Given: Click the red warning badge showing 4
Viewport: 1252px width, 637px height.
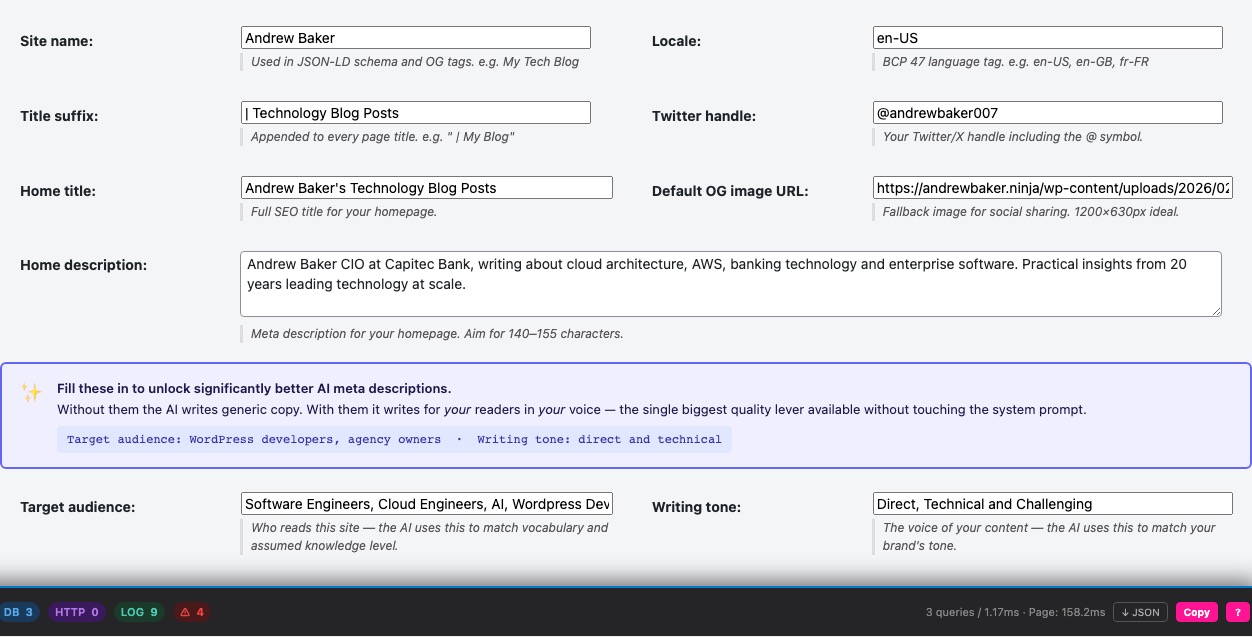Looking at the screenshot, I should click(191, 612).
